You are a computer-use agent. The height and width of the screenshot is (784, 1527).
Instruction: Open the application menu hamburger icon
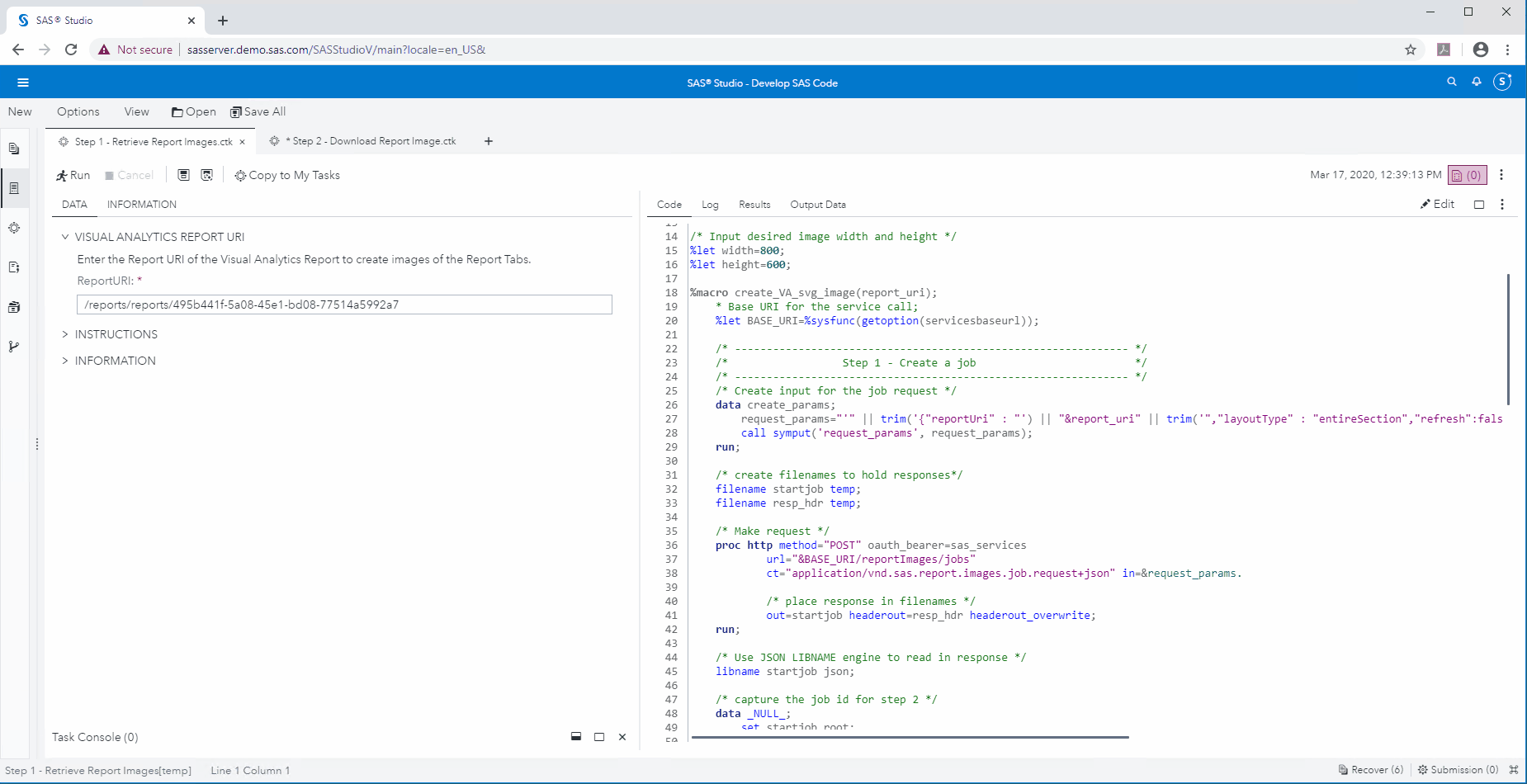click(23, 82)
